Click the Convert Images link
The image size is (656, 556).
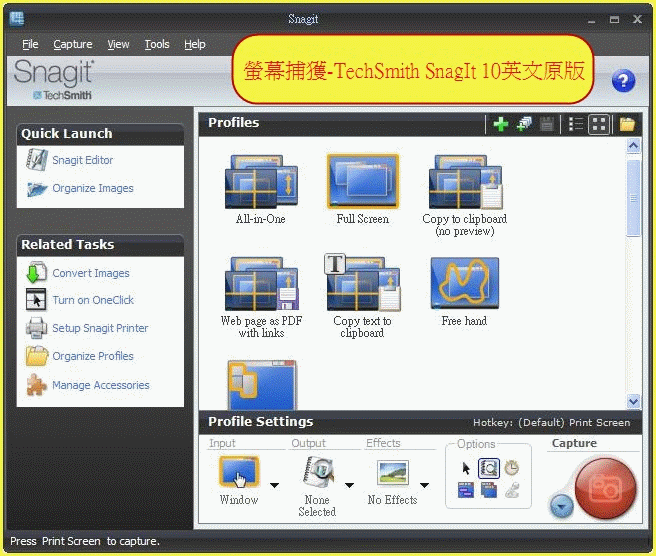[90, 273]
